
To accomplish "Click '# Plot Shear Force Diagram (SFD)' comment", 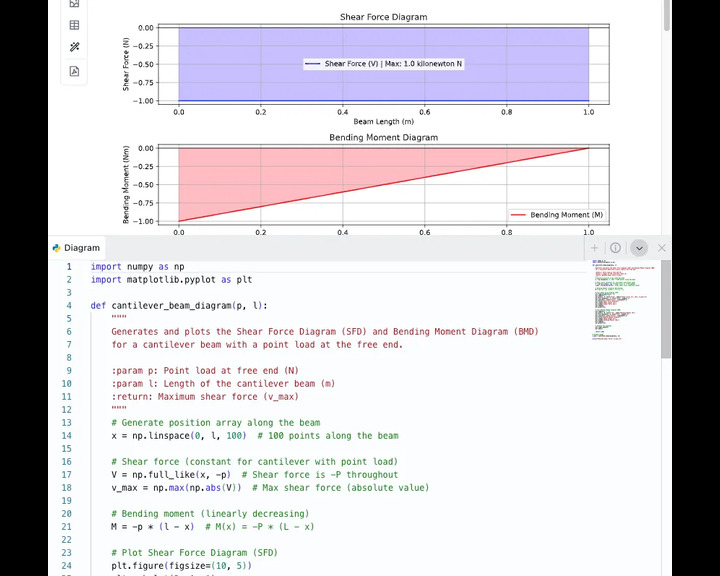I will pyautogui.click(x=195, y=553).
